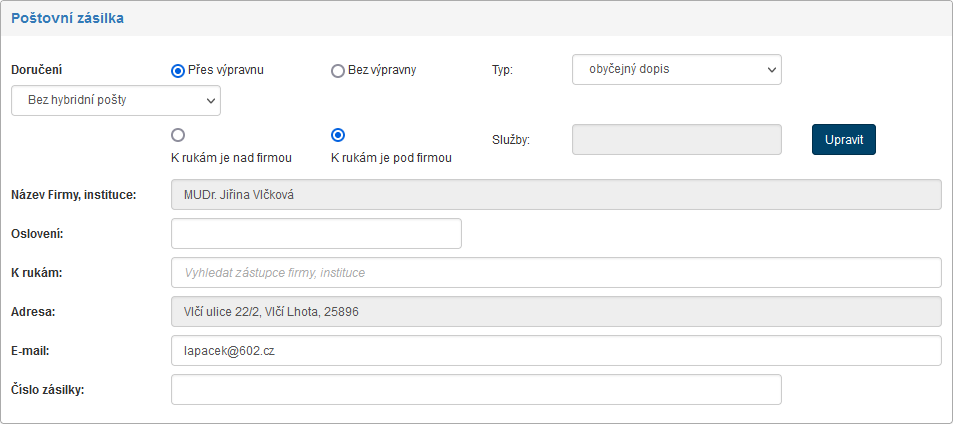953x424 pixels.
Task: Select "K rukám je nad firmou" radio
Action: click(x=178, y=135)
